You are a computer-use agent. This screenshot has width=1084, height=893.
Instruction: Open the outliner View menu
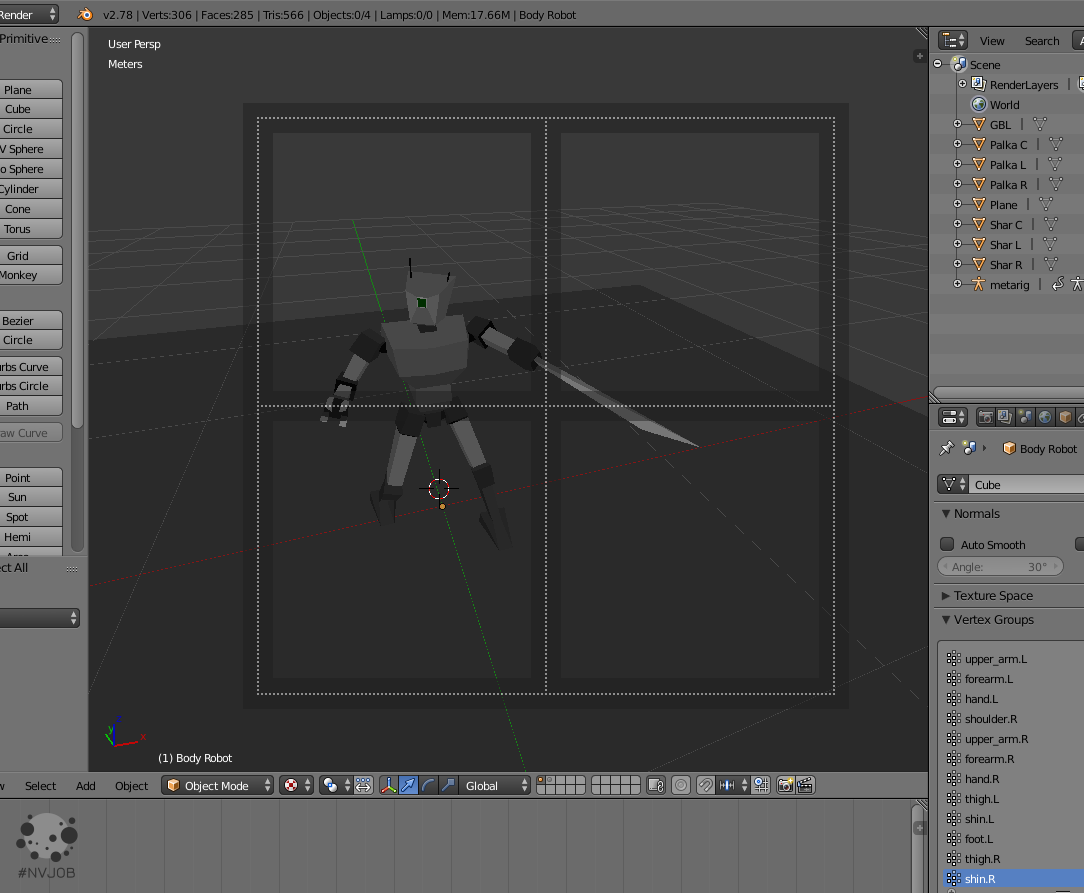click(991, 41)
